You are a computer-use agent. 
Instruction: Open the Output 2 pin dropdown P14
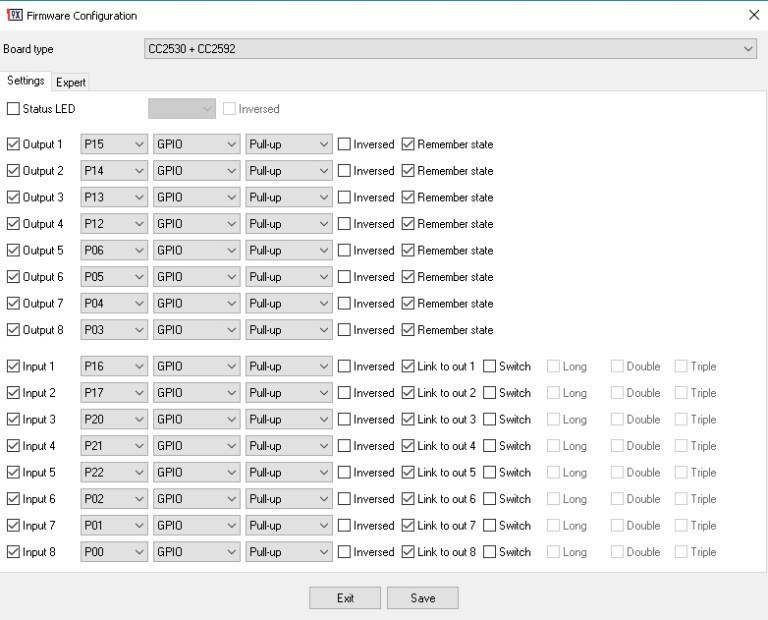point(114,170)
